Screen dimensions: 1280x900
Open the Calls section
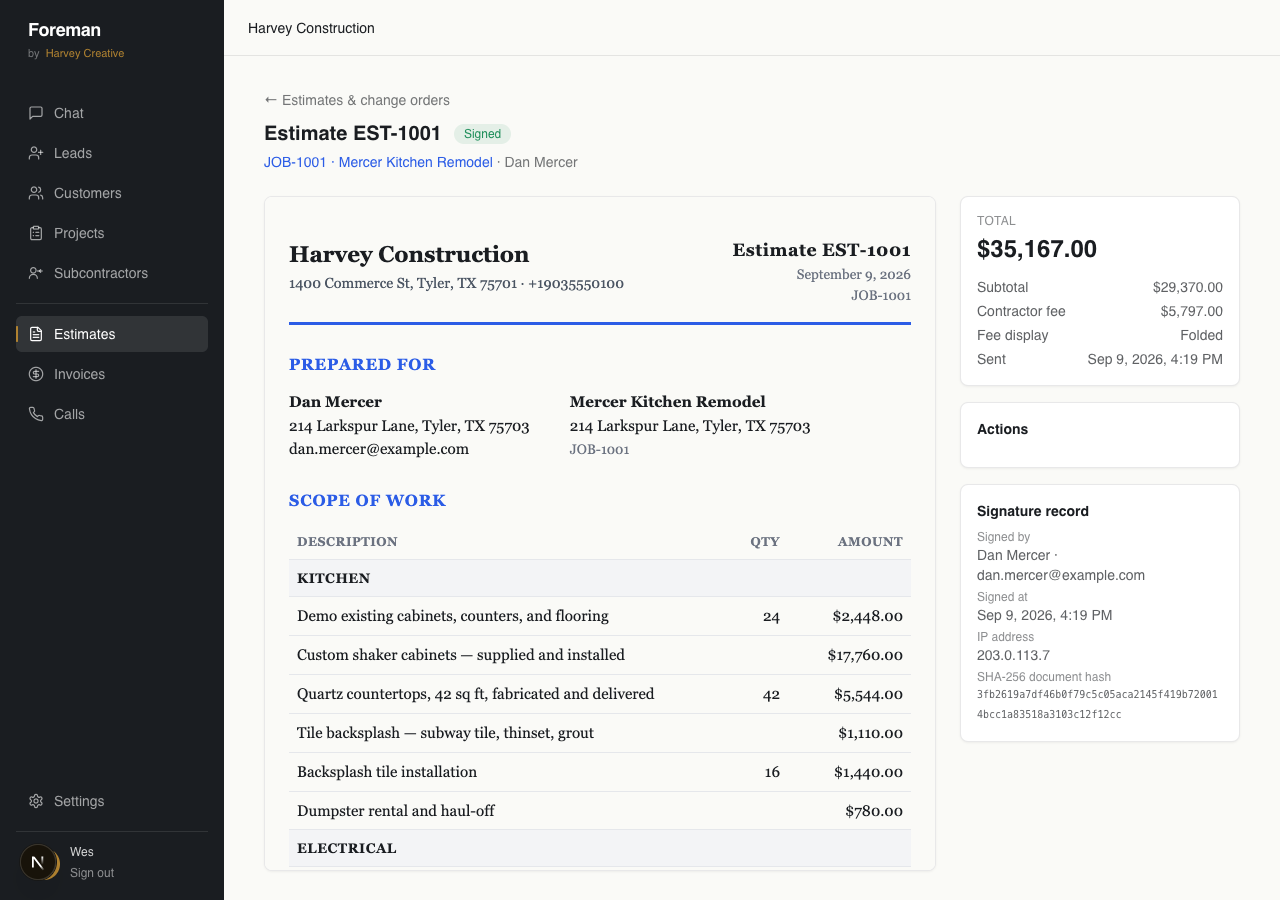[112, 414]
